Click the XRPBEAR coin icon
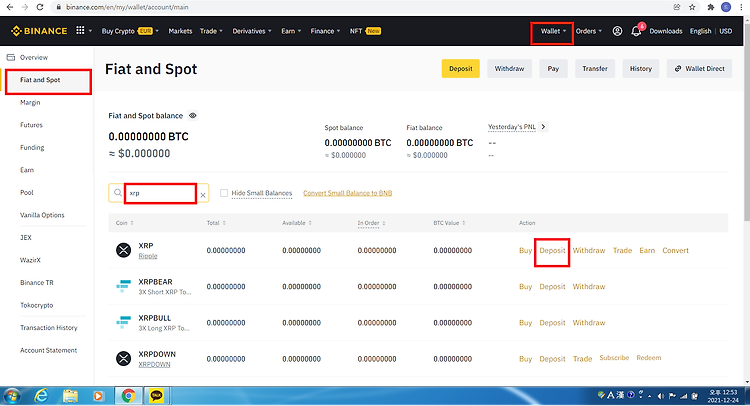Screen dimensions: 750x406 [x=123, y=286]
